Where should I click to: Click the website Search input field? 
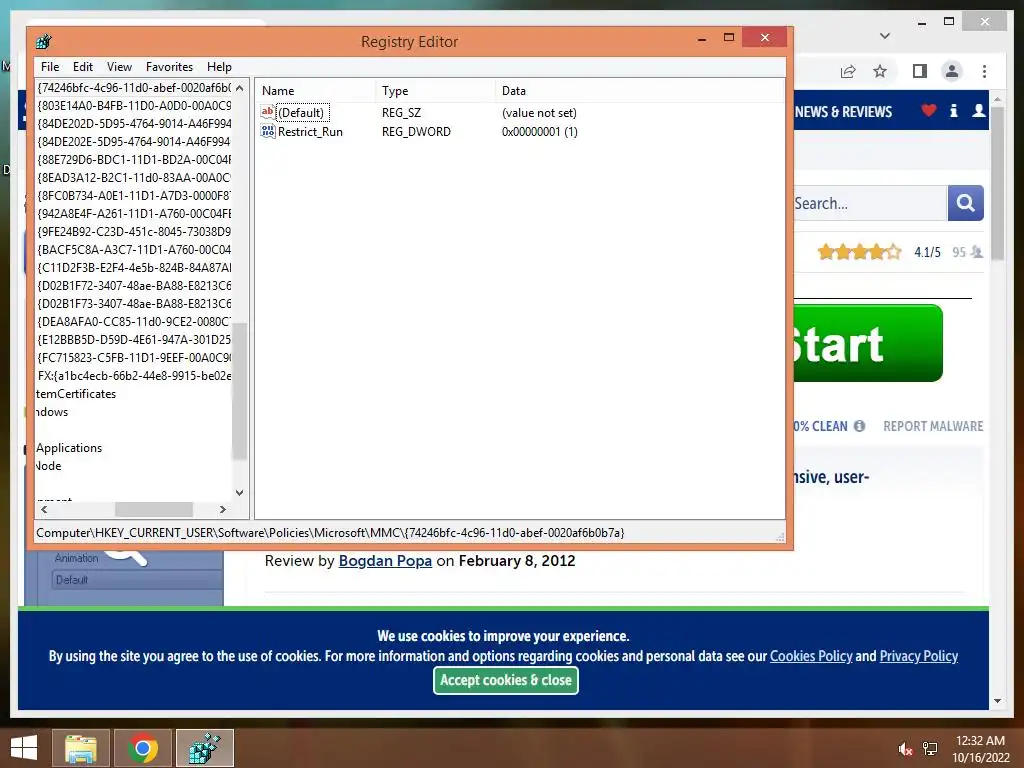pos(870,203)
